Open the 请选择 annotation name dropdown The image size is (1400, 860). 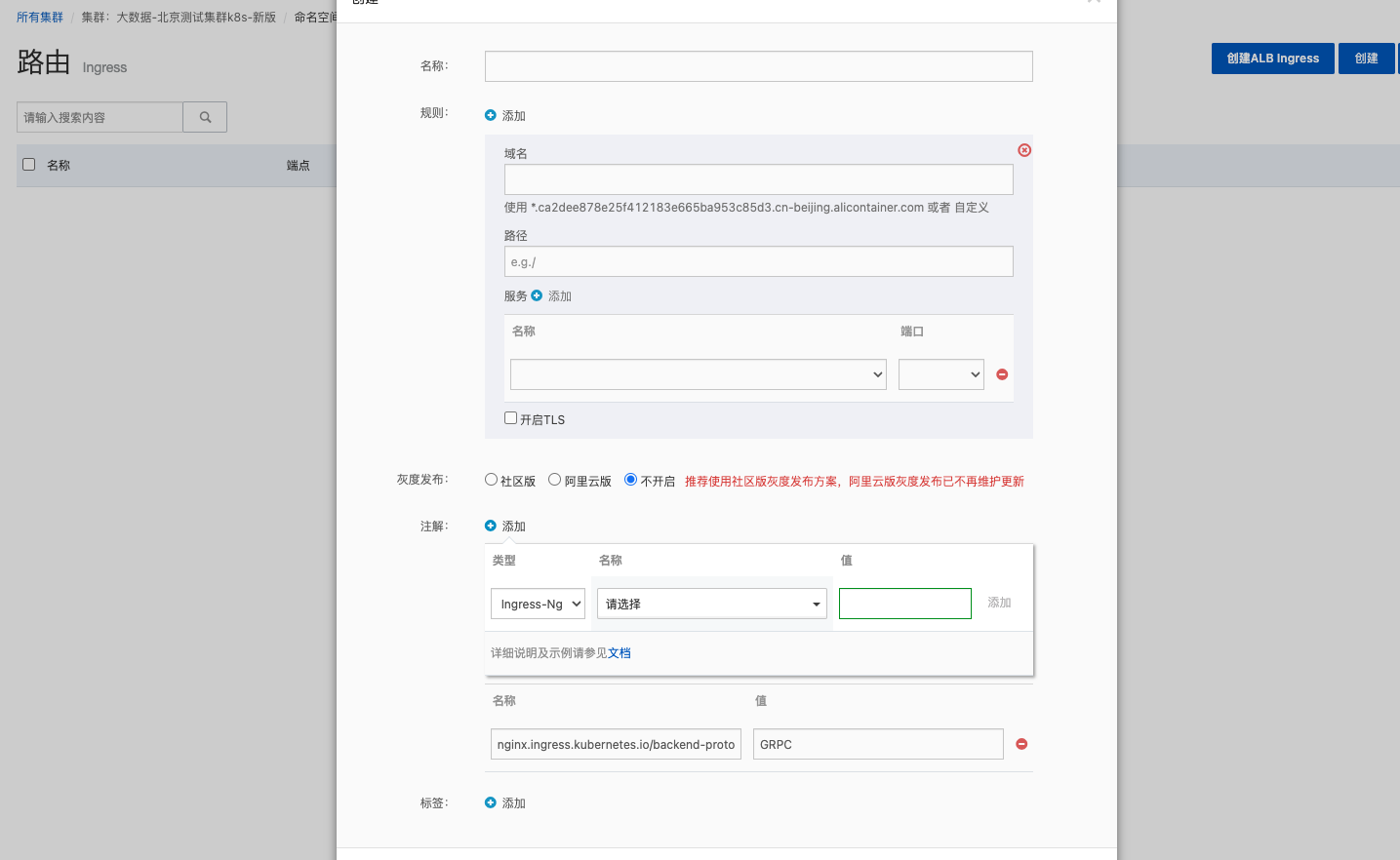pyautogui.click(x=712, y=604)
